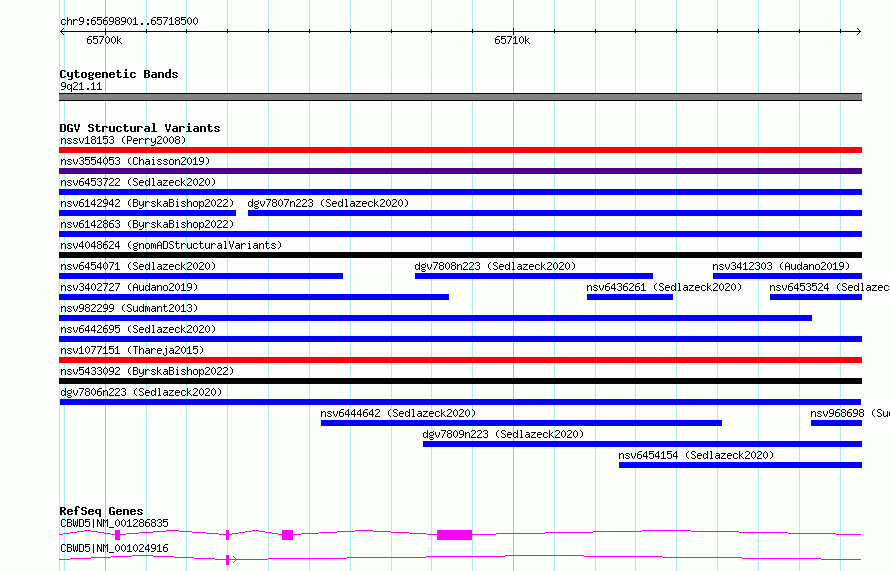Click the nsv6442695 (Sedlazeck2020) label
The image size is (890, 571).
click(138, 329)
